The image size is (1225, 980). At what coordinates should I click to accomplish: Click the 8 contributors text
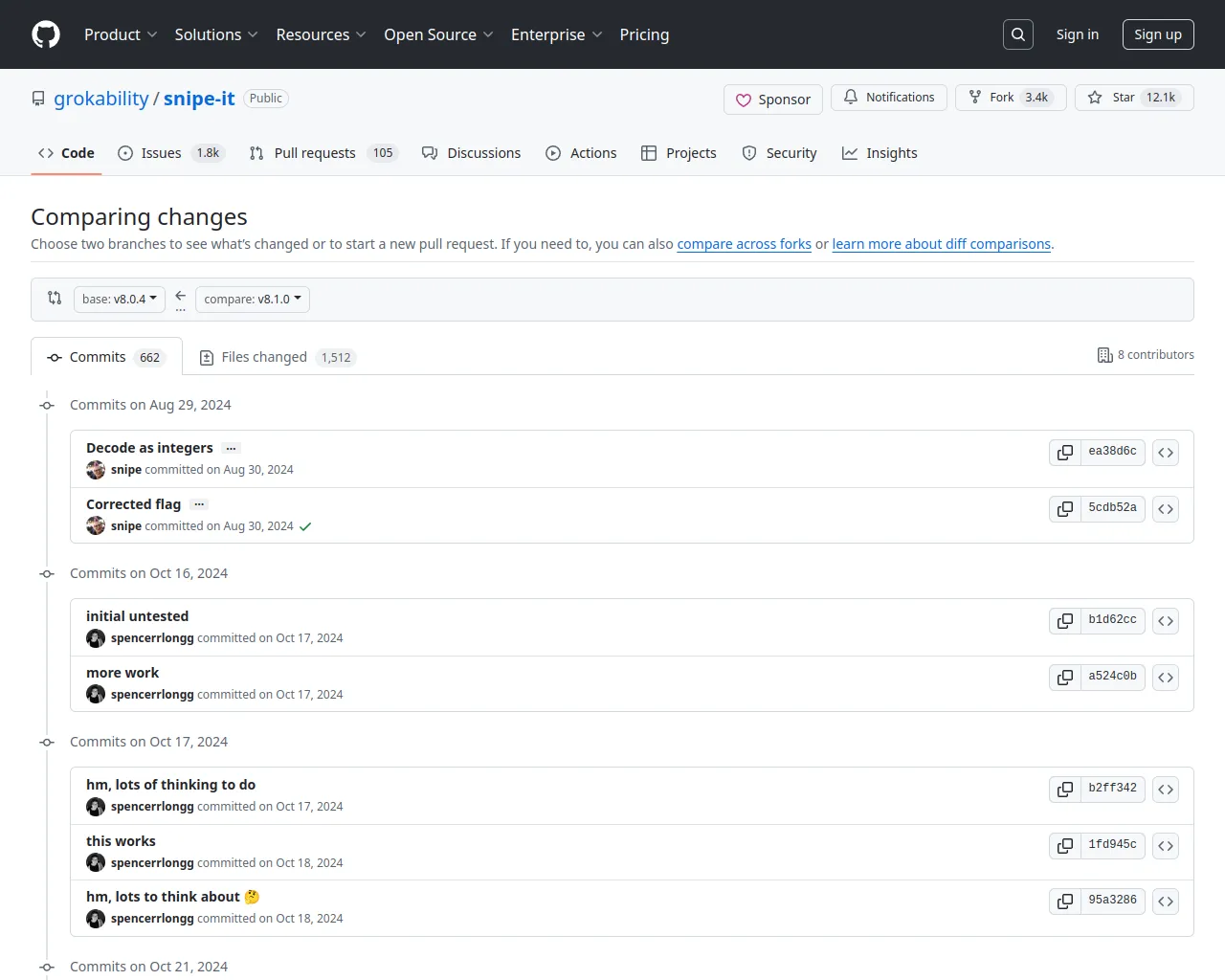coord(1155,355)
